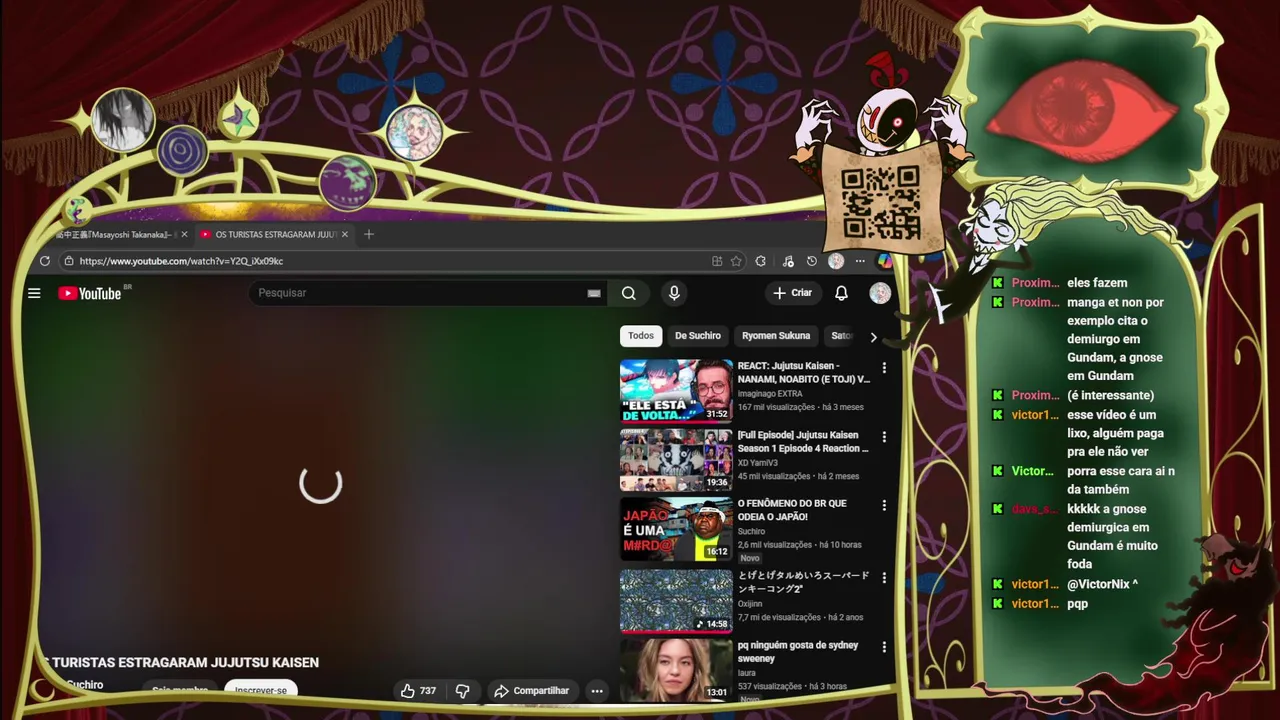
Task: Open the browser profile avatar
Action: 836,261
